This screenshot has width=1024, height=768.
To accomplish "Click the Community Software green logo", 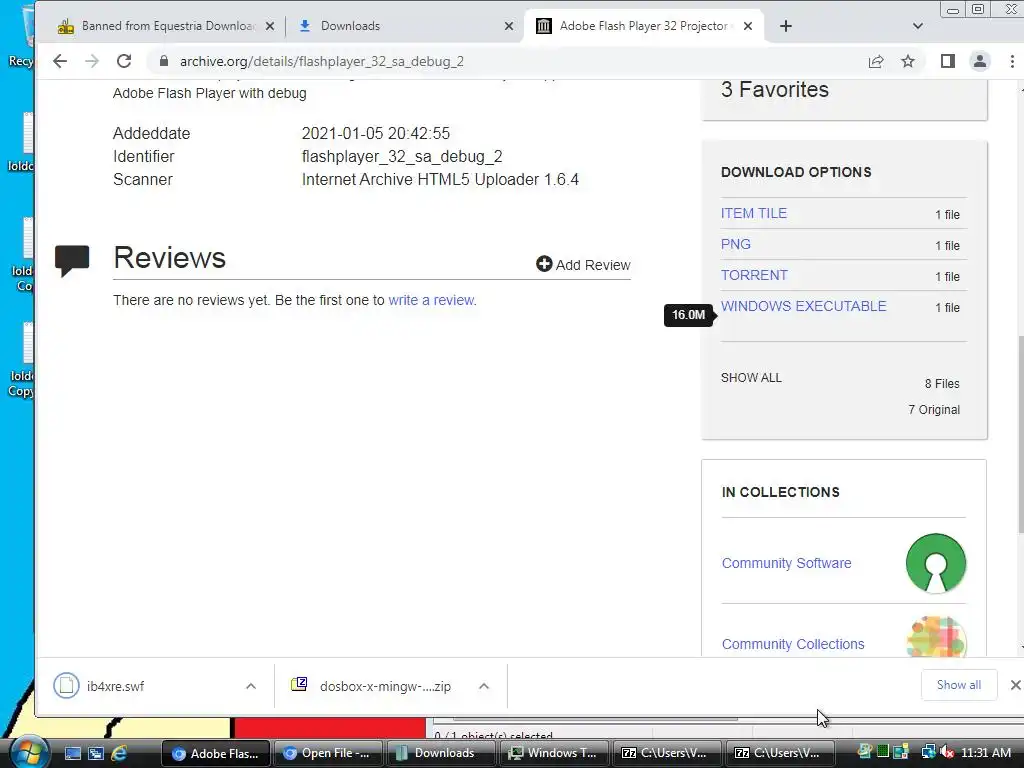I will [936, 564].
